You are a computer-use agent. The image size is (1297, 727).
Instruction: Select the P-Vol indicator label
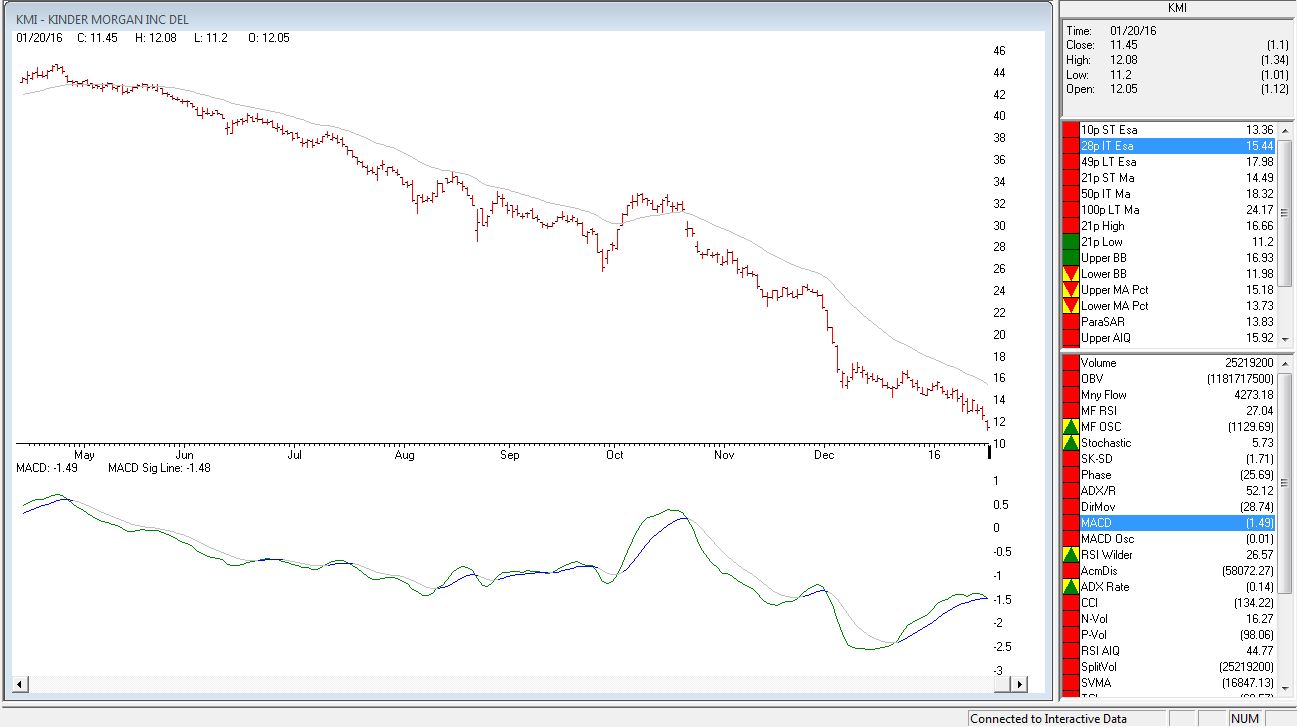1096,635
